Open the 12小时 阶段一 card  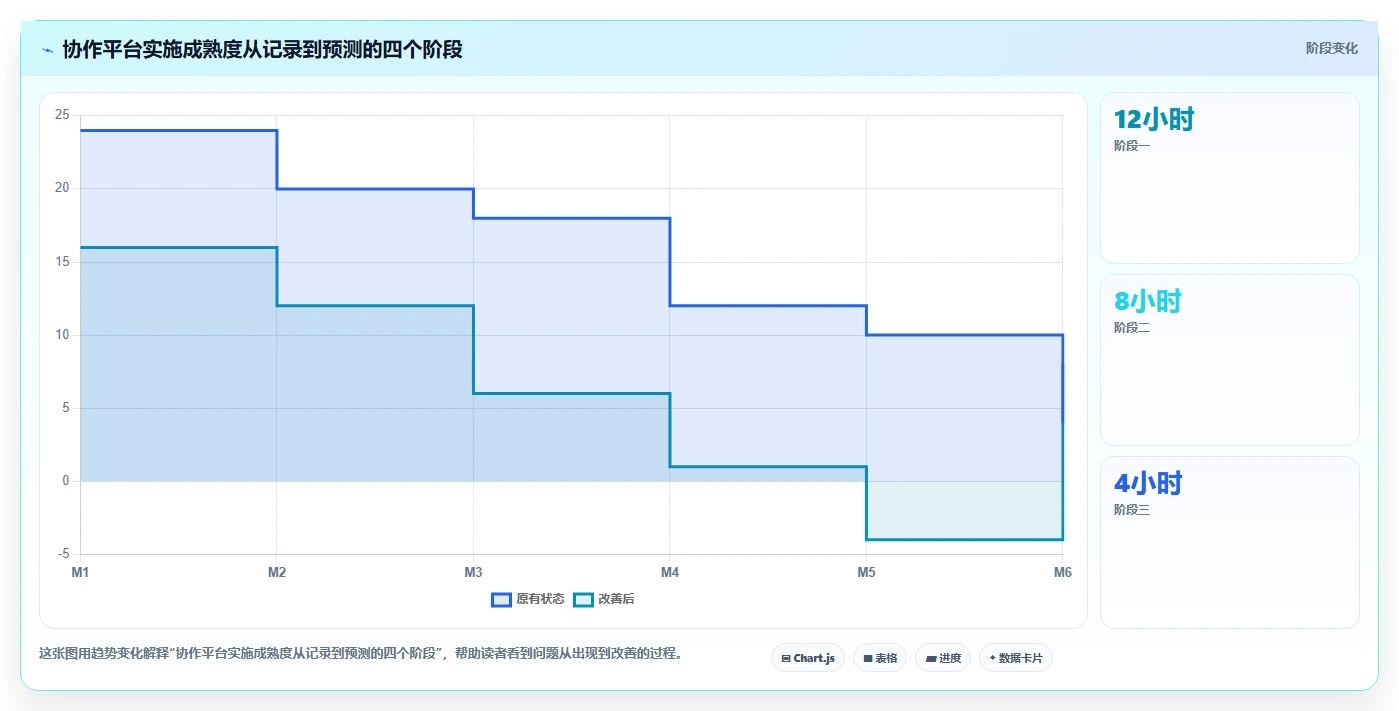tap(1230, 178)
